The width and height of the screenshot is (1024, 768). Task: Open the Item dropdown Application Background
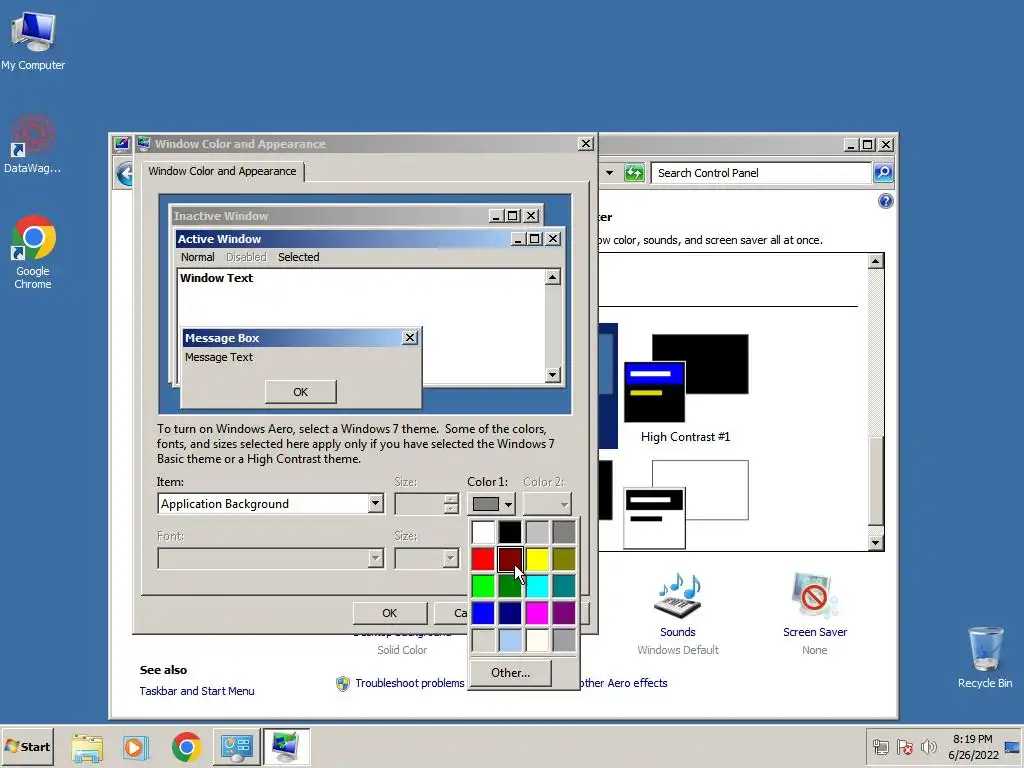point(270,504)
